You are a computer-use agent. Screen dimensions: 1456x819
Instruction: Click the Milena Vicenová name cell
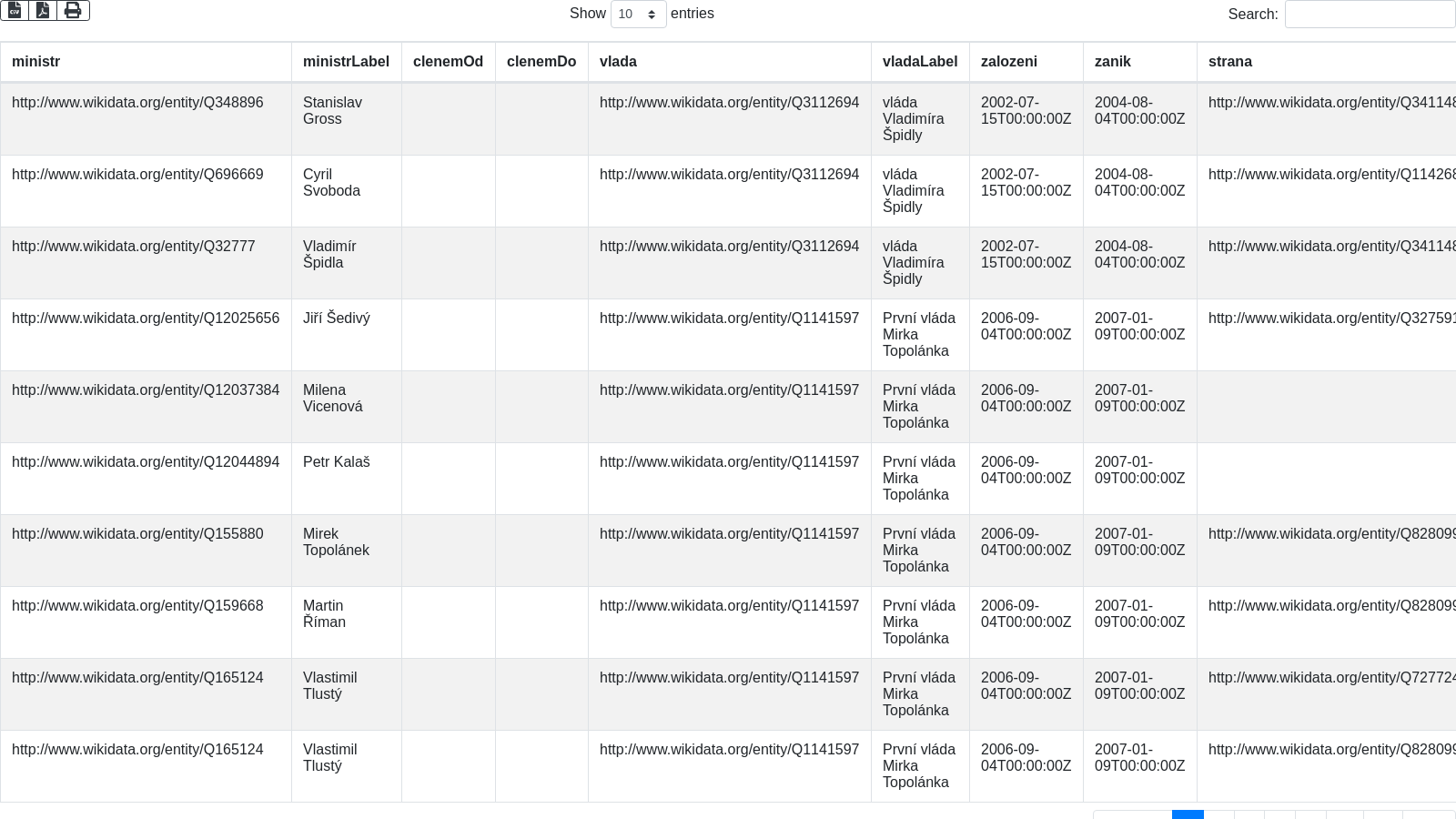pyautogui.click(x=332, y=399)
